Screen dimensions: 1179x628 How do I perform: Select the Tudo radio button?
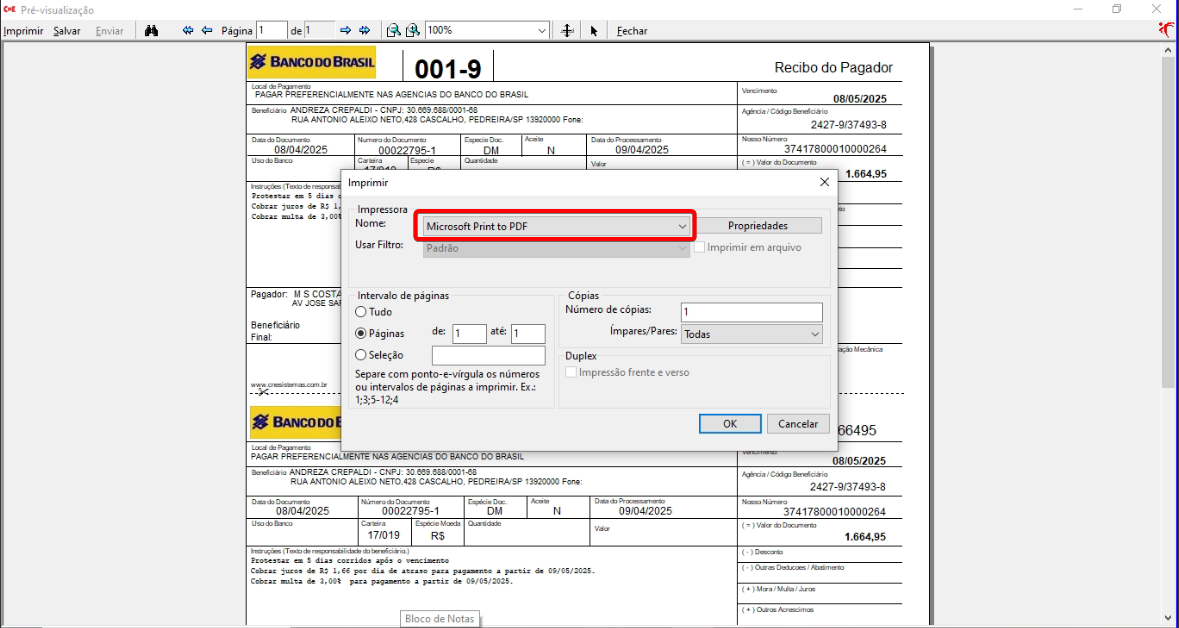361,312
